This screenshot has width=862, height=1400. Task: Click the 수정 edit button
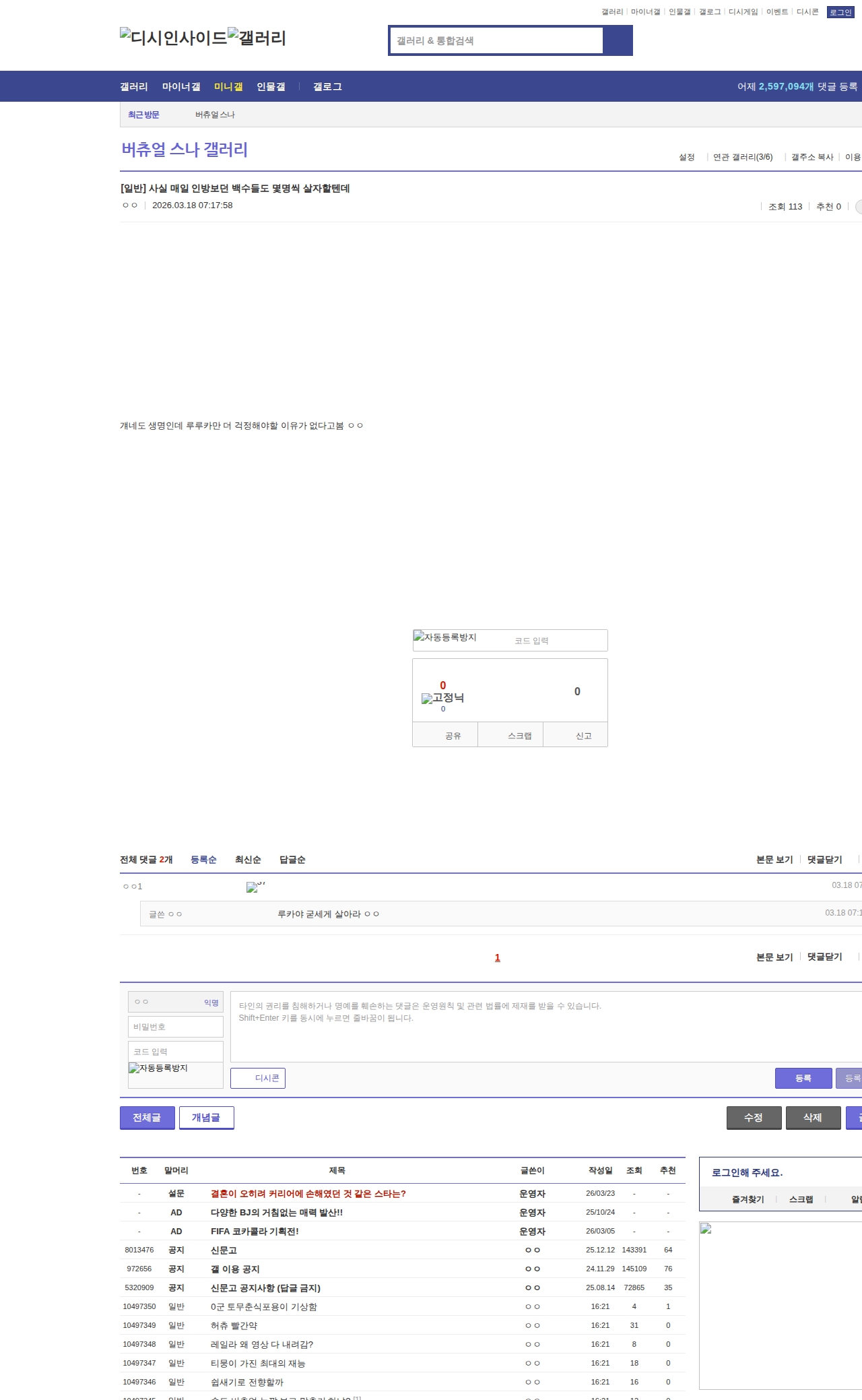(x=754, y=1118)
